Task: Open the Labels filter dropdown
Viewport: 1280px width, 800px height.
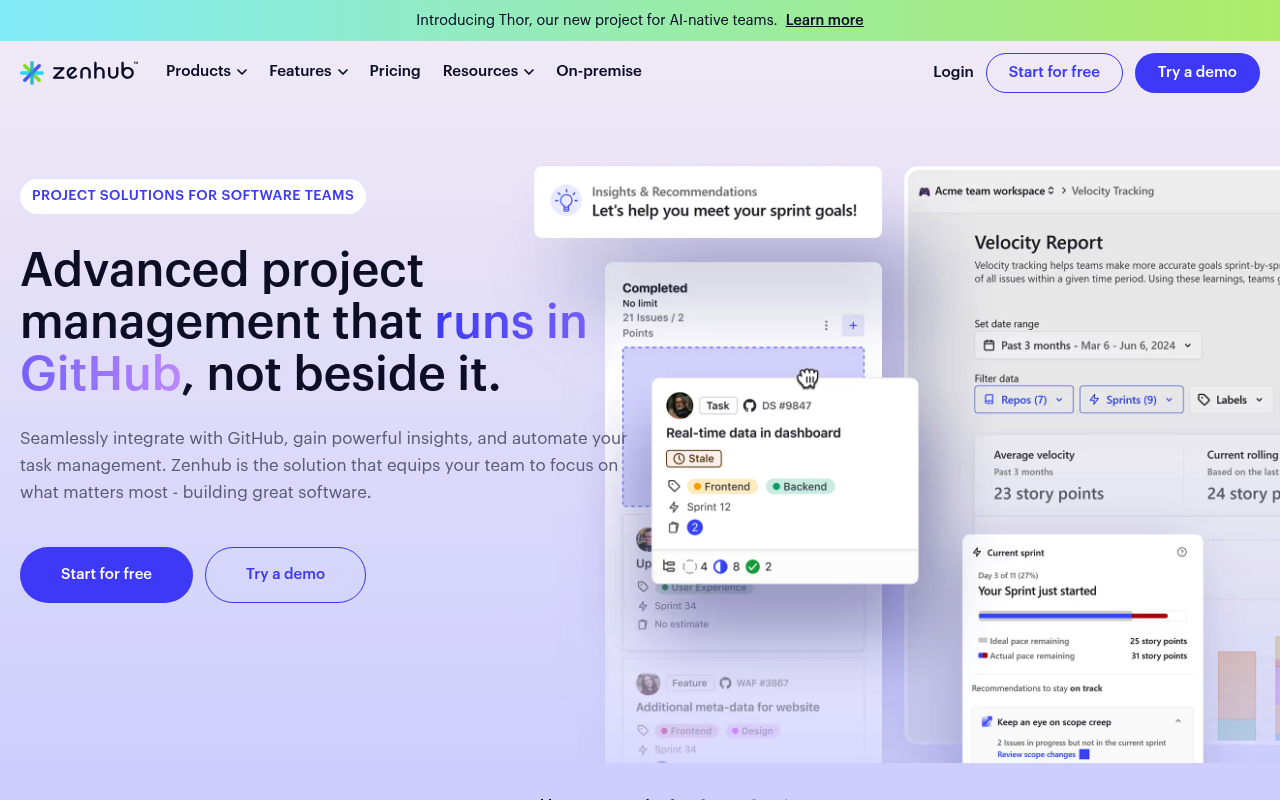Action: (1232, 399)
